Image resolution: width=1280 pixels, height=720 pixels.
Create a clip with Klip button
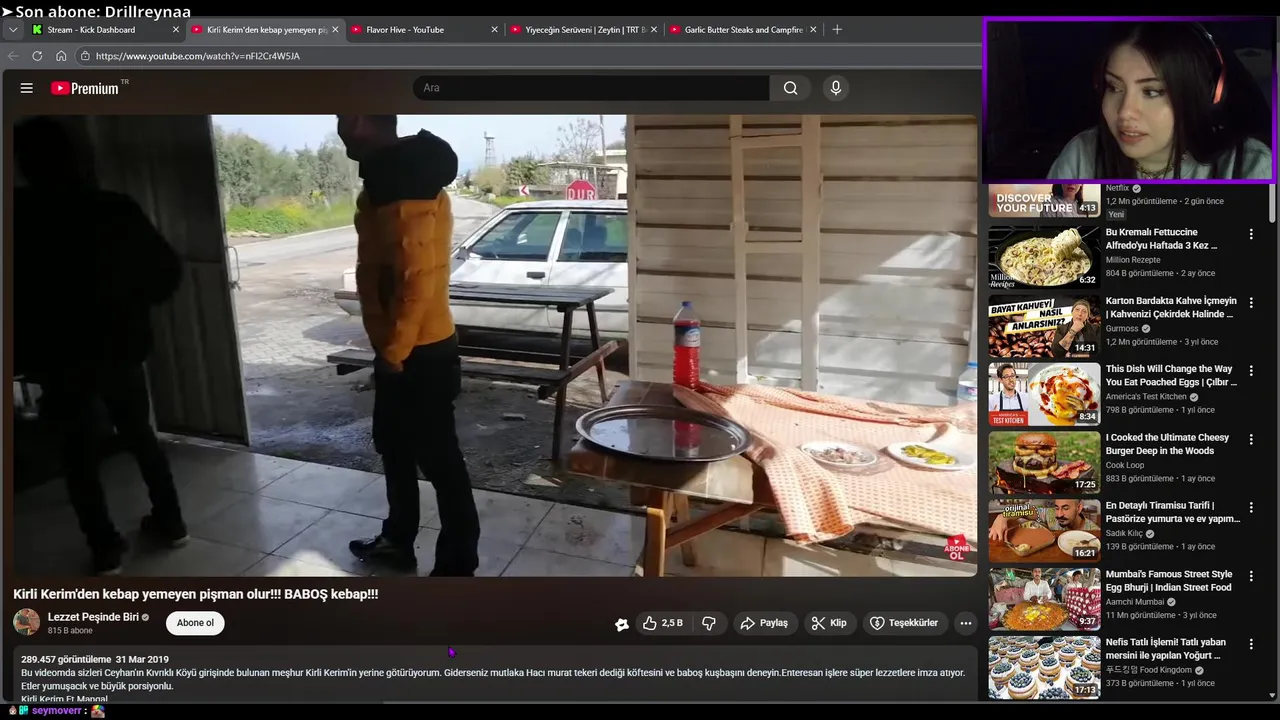(x=829, y=623)
